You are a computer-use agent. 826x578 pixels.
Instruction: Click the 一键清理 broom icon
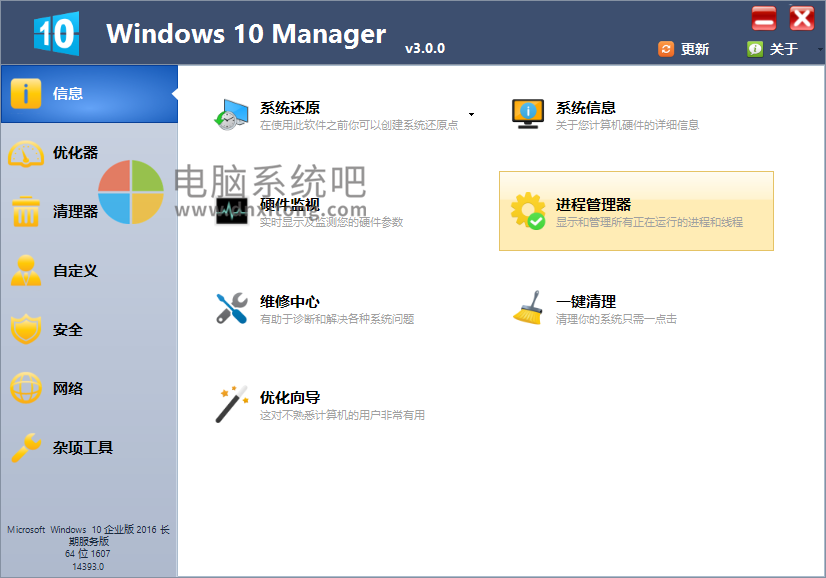(x=528, y=308)
